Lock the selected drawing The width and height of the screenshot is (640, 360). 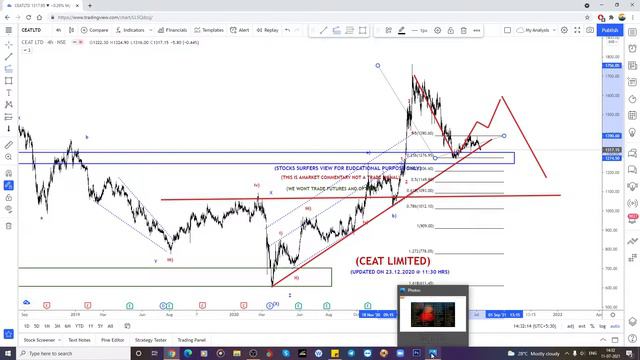451,31
